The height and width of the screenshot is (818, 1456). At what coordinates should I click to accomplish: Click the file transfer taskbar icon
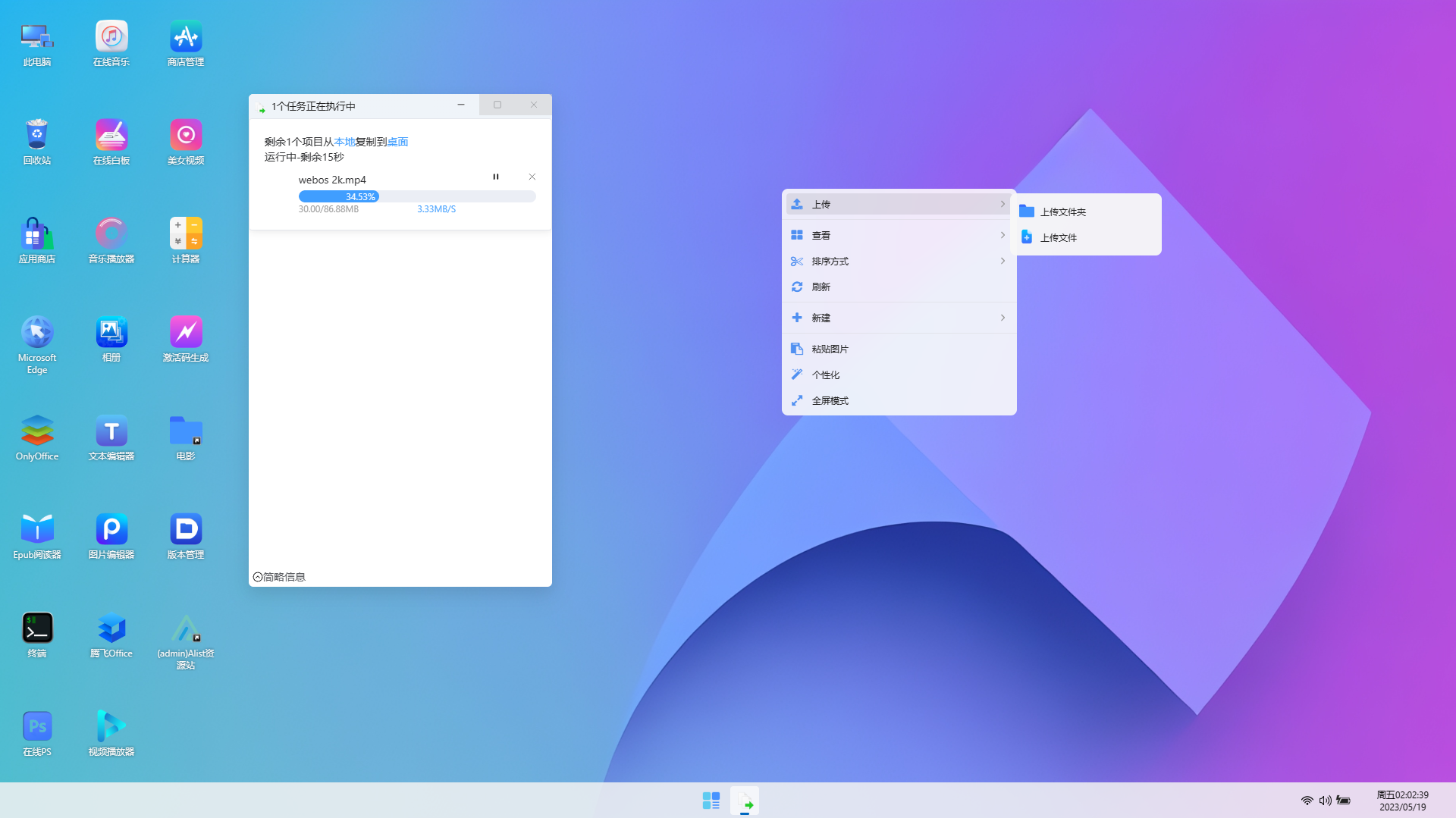745,801
